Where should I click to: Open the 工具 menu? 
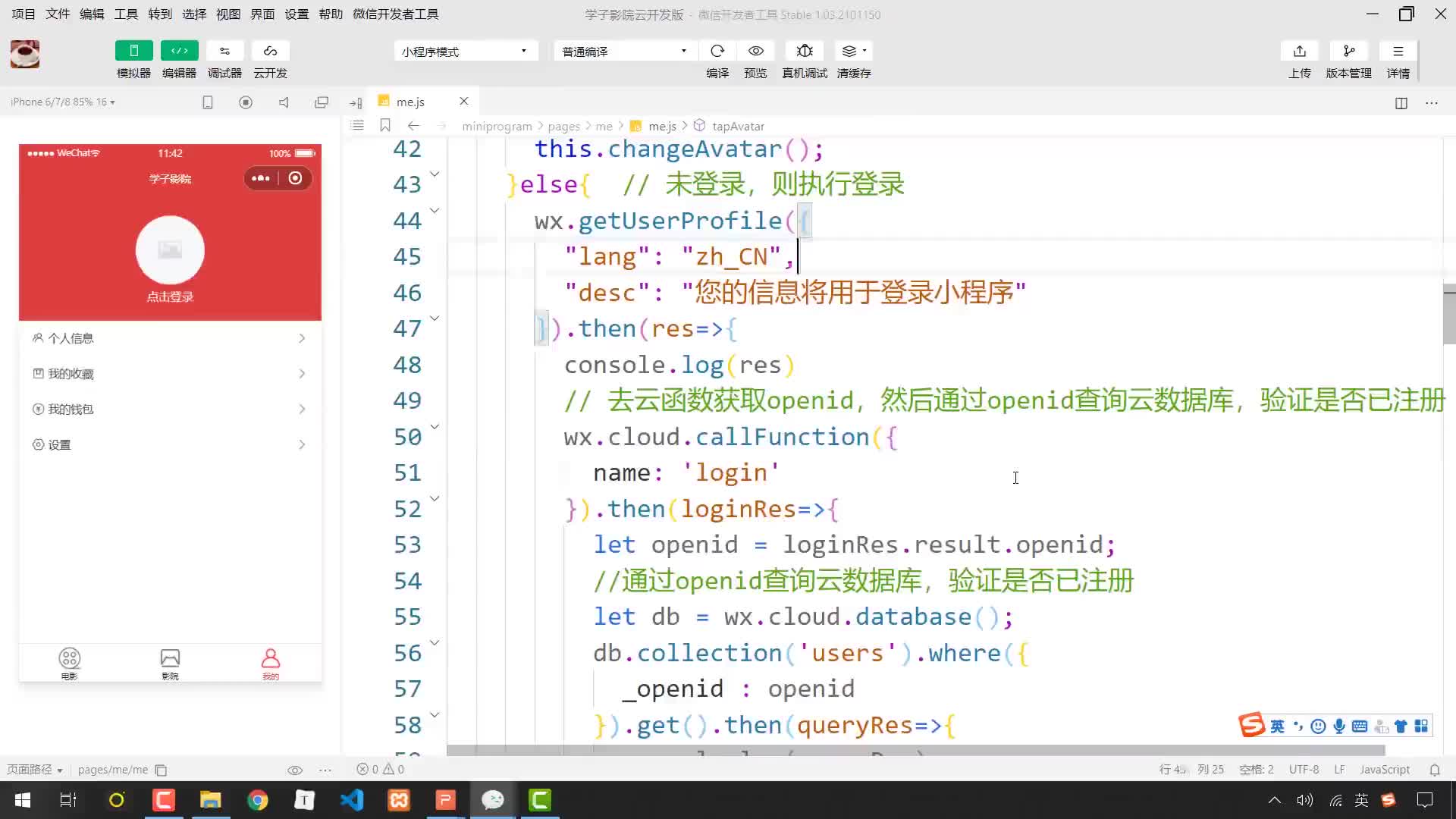pos(126,14)
